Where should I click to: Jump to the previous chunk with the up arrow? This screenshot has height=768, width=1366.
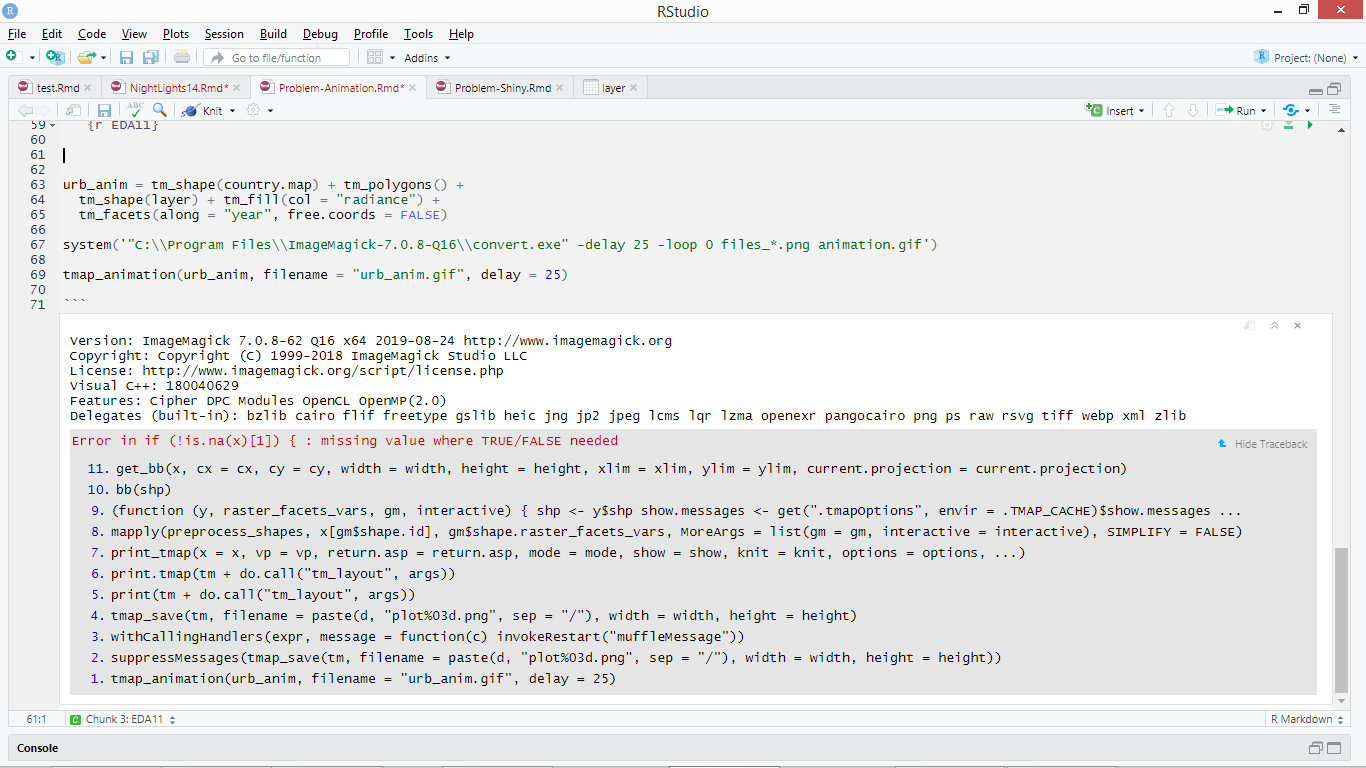(x=1169, y=110)
